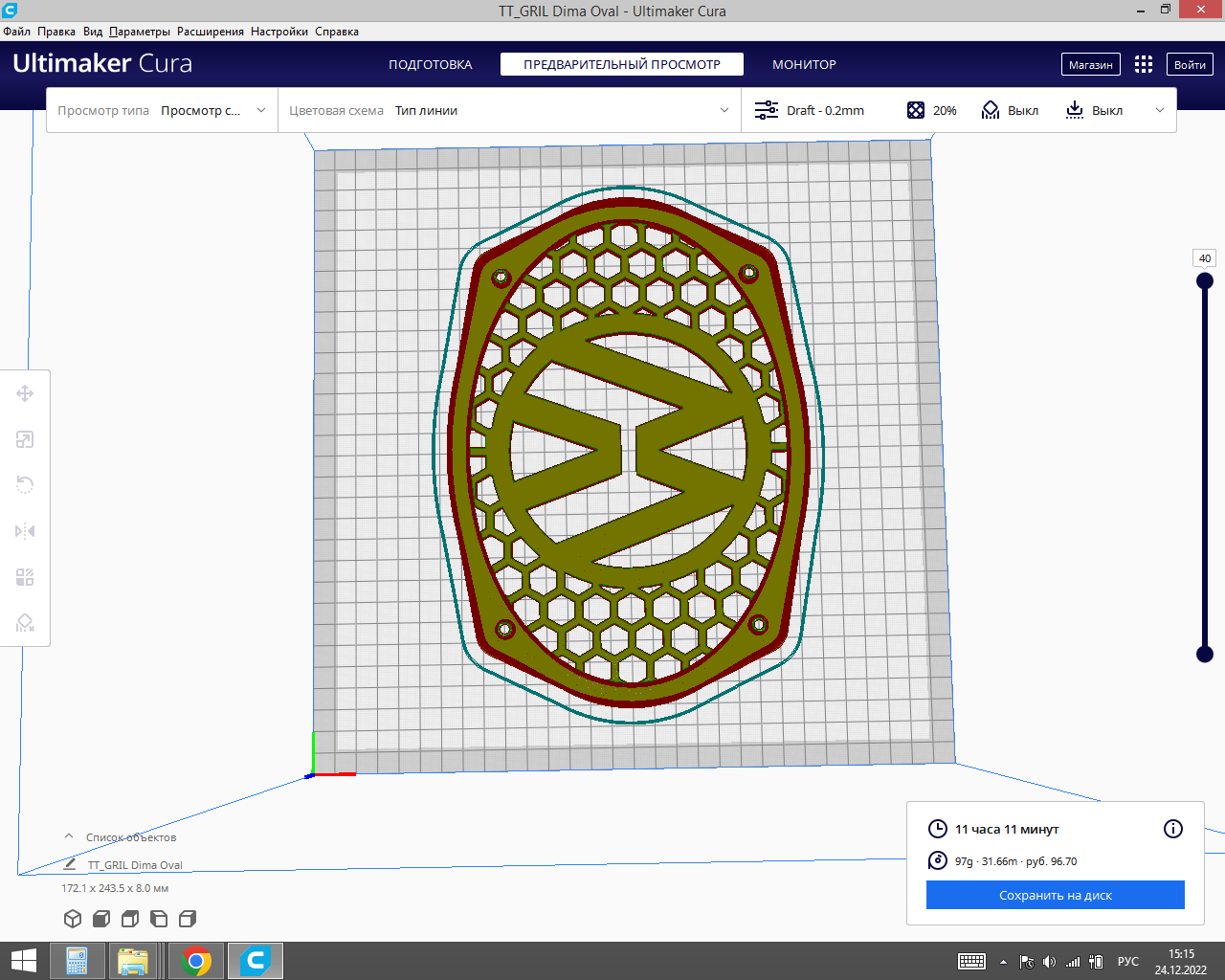Screen dimensions: 1225x980
Task: Open volume control in system tray
Action: click(x=1050, y=962)
